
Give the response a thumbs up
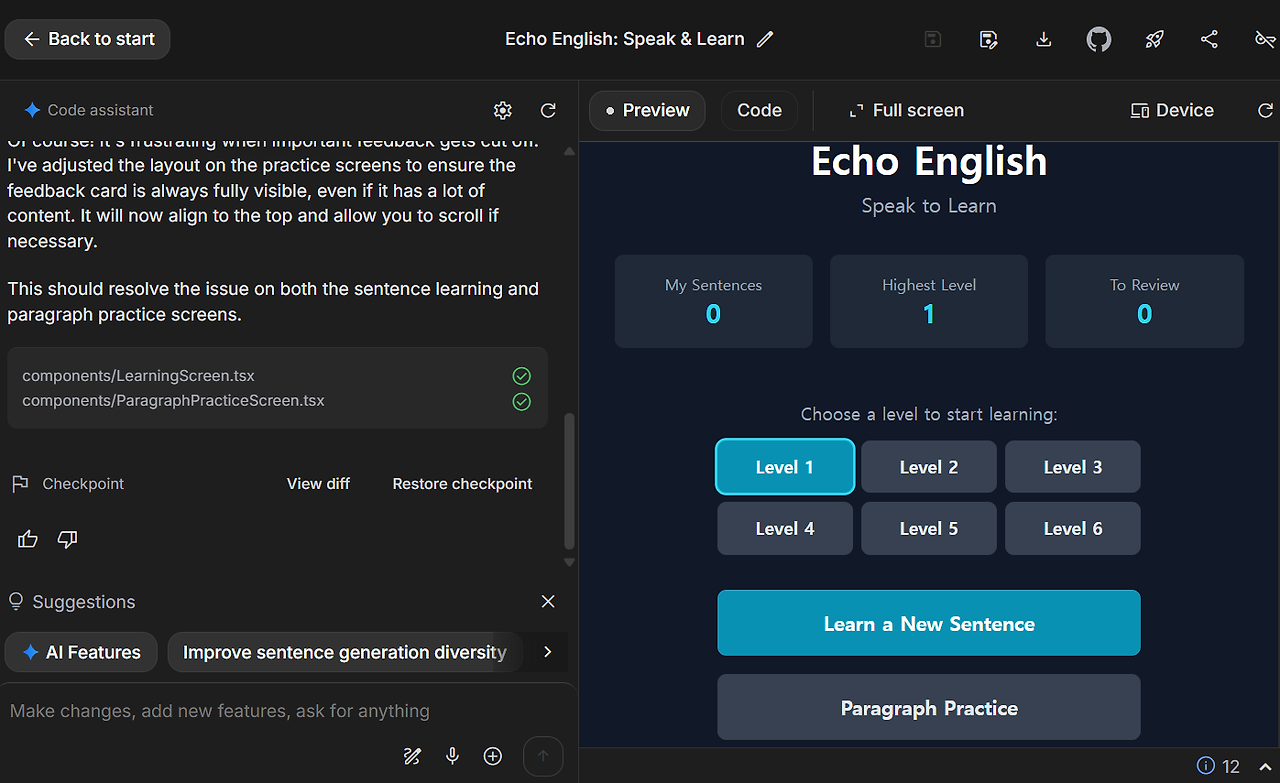pos(28,540)
